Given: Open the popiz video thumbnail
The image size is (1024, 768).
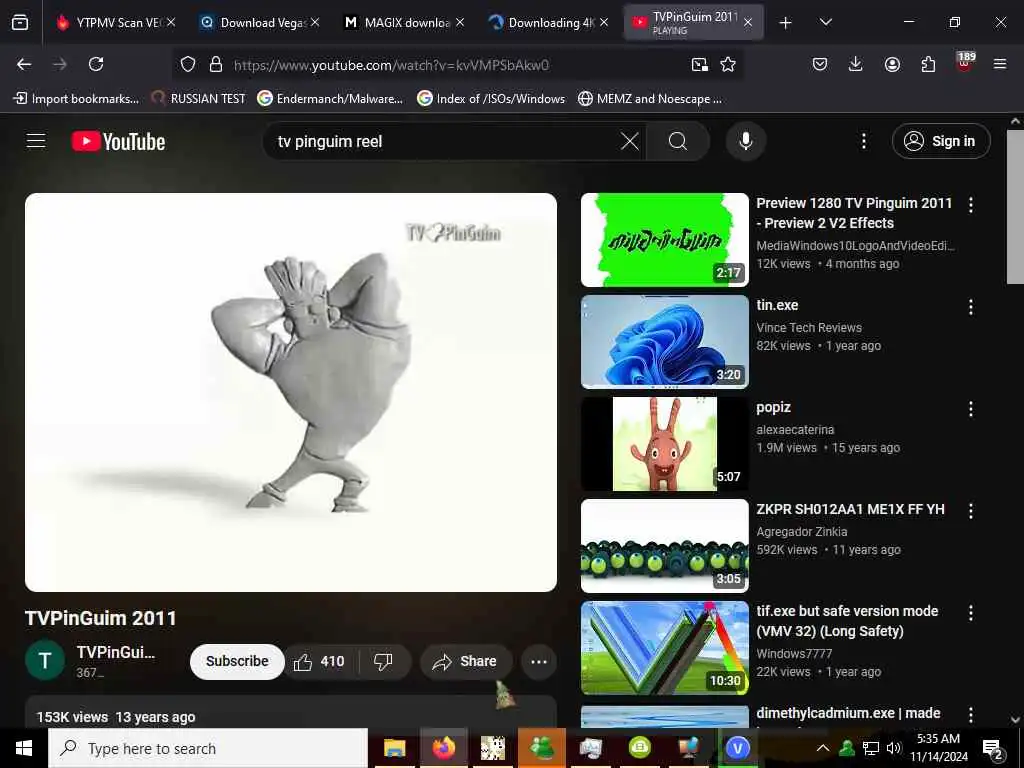Looking at the screenshot, I should pyautogui.click(x=664, y=443).
